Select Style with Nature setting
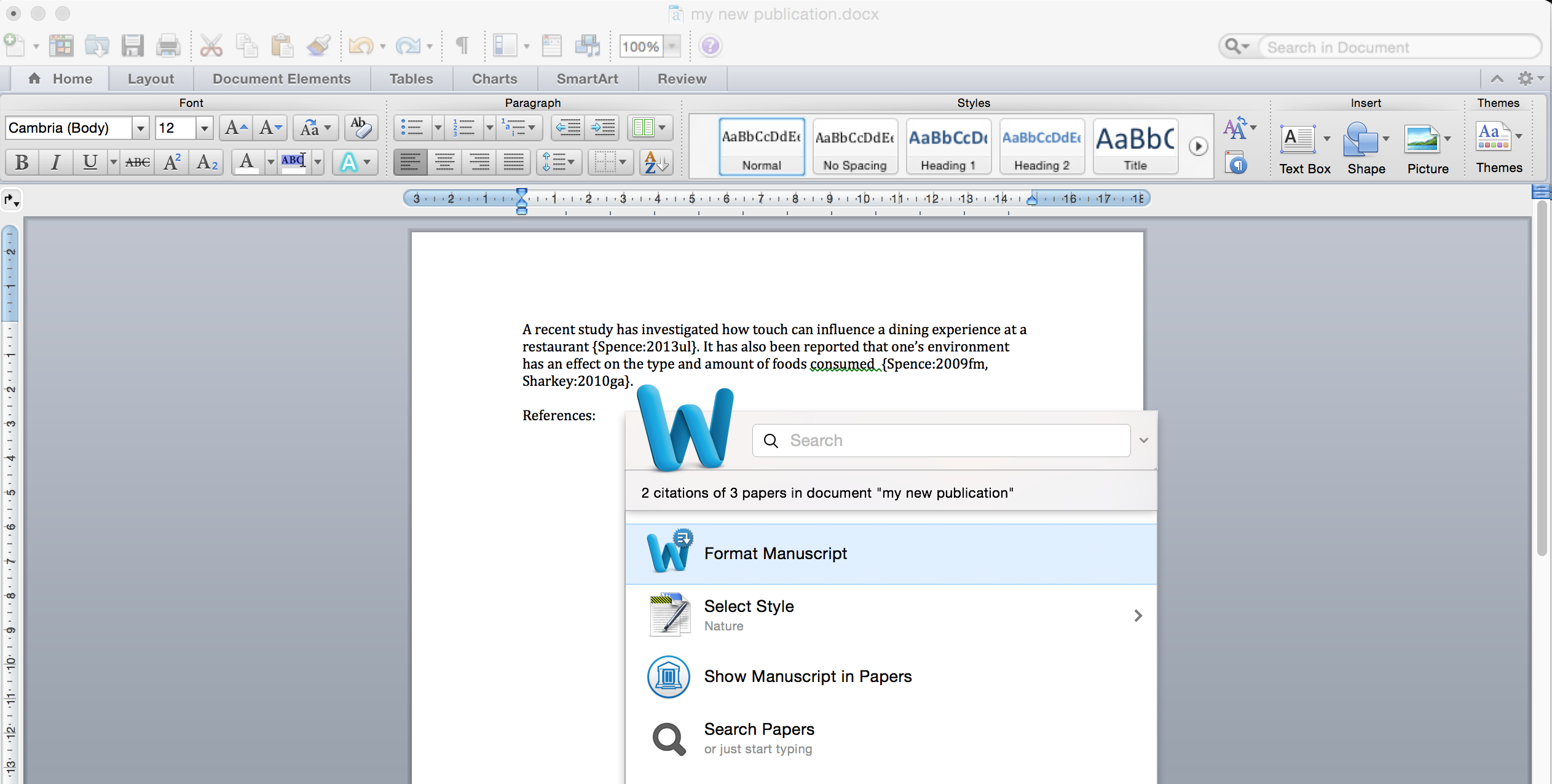This screenshot has width=1552, height=784. tap(892, 614)
